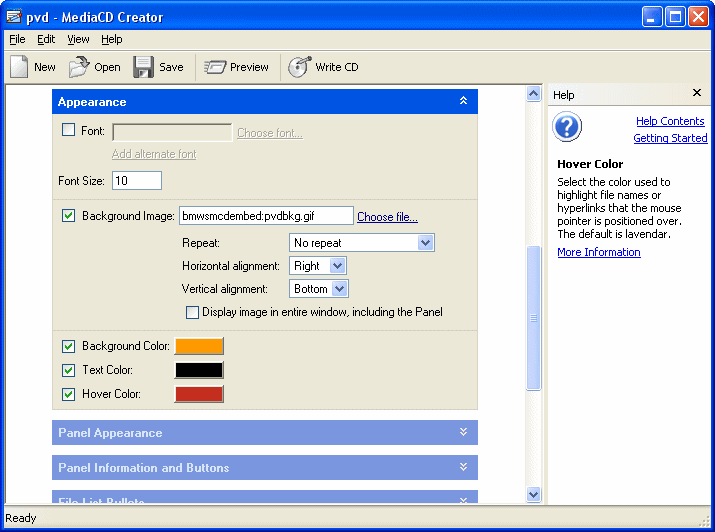The height and width of the screenshot is (532, 715).
Task: Check Display image in entire window option
Action: coord(192,312)
